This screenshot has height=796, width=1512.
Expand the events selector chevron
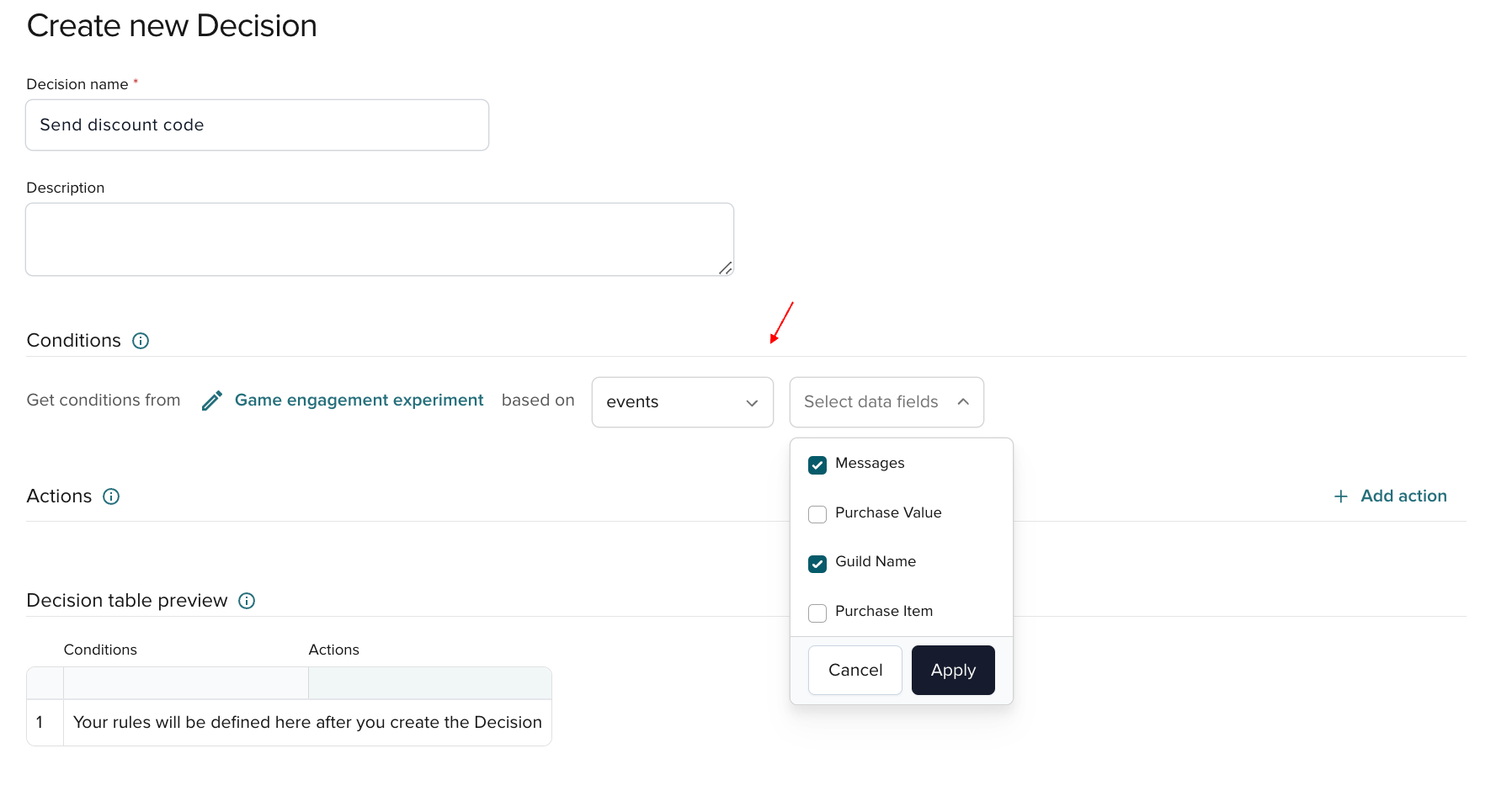(x=751, y=402)
